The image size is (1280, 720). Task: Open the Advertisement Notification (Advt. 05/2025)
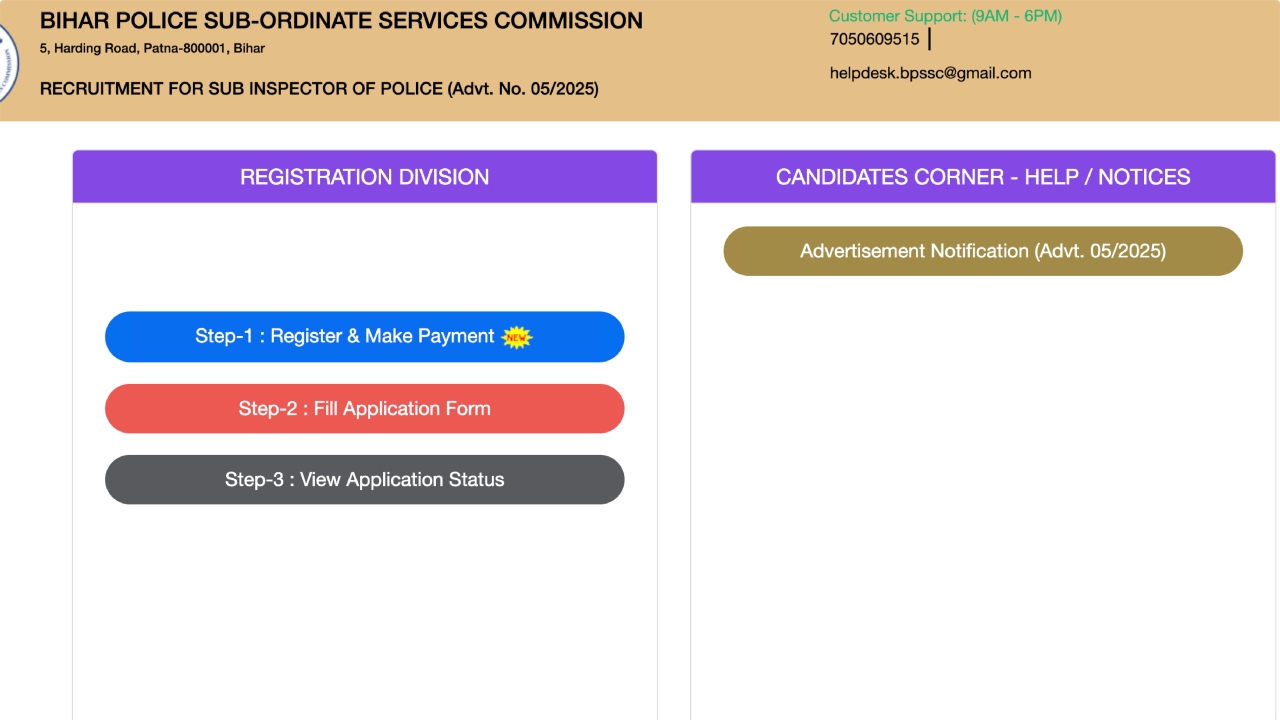click(982, 251)
